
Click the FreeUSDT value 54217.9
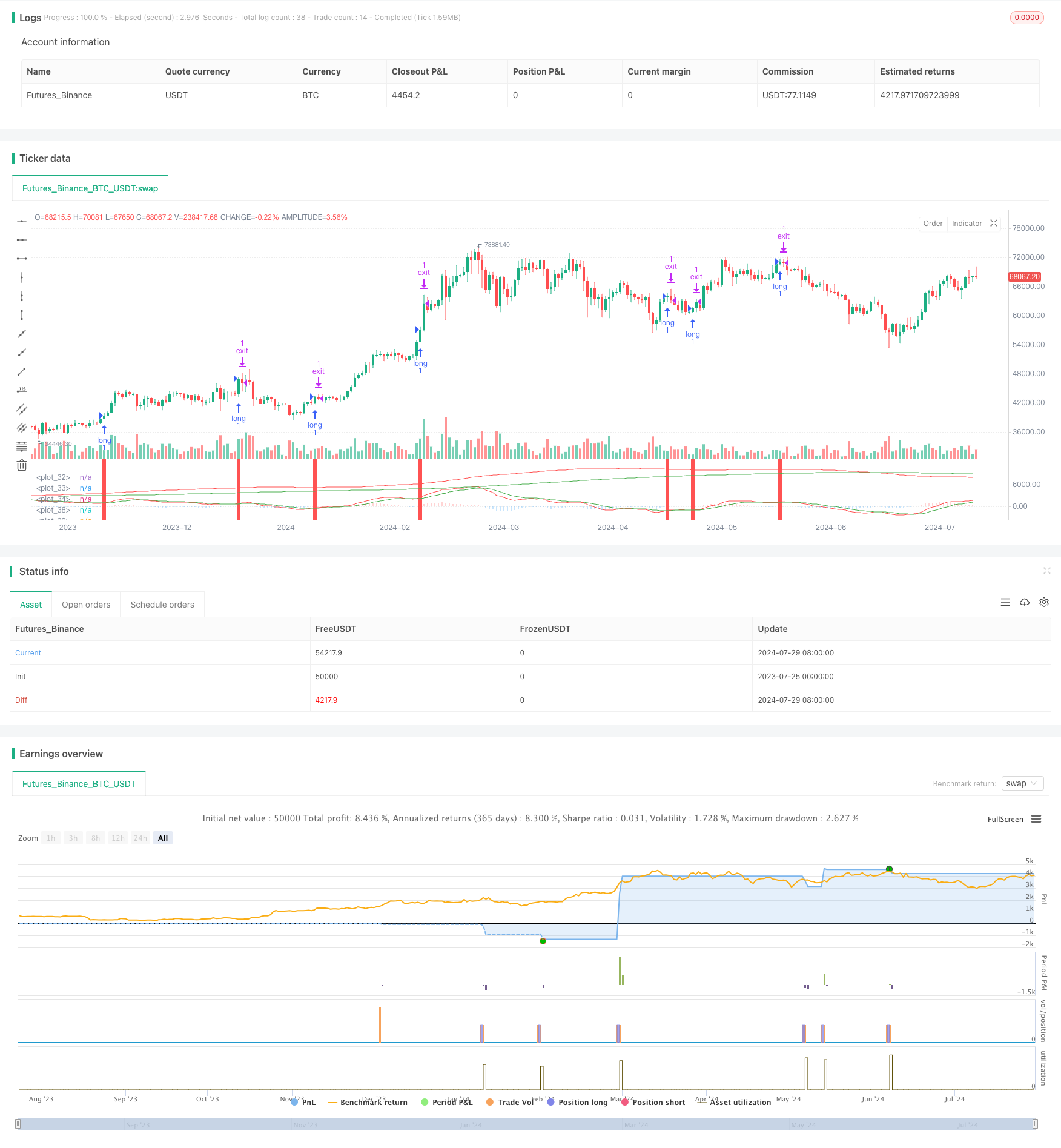click(329, 653)
